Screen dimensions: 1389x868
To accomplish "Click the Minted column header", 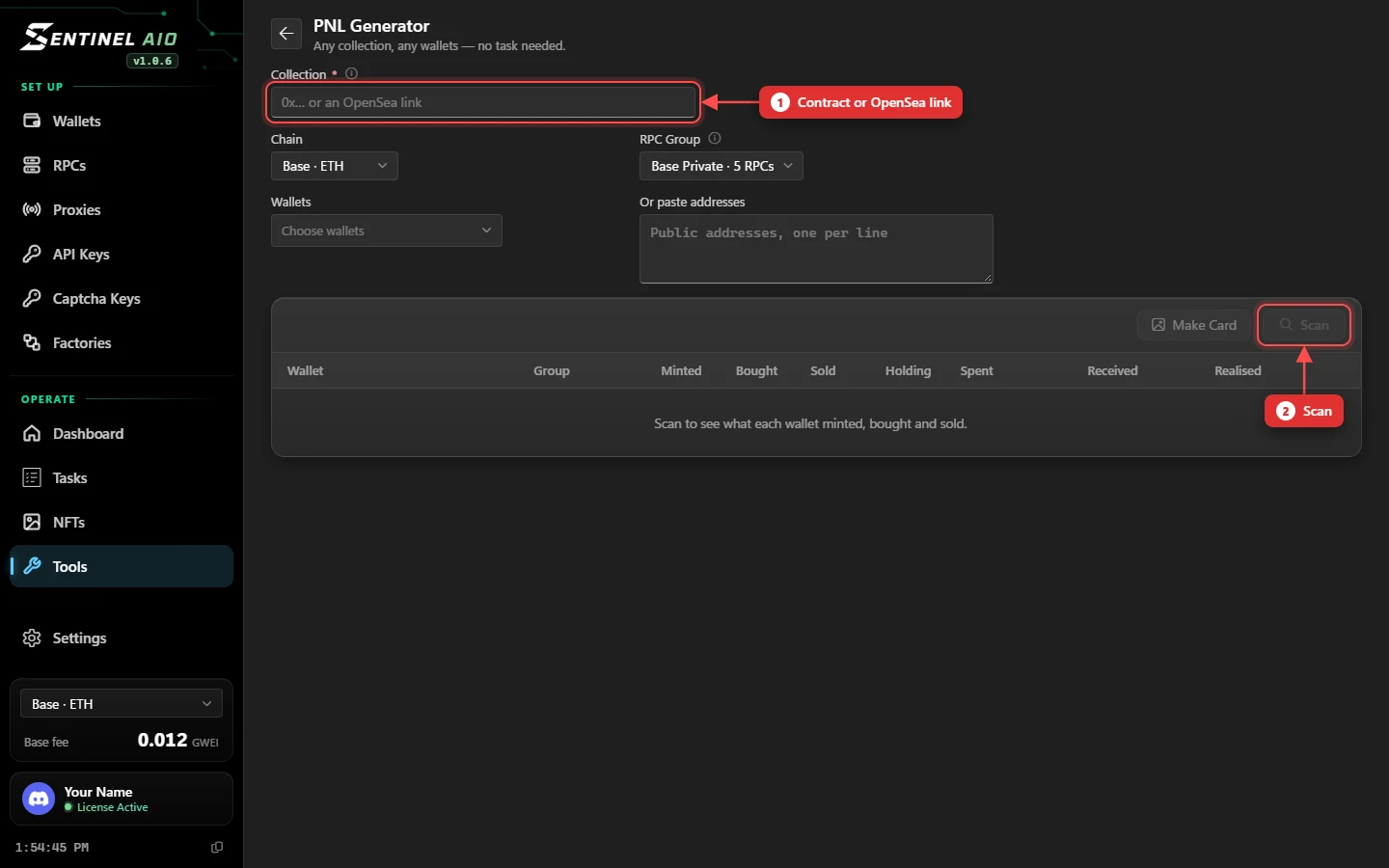I will tap(681, 370).
